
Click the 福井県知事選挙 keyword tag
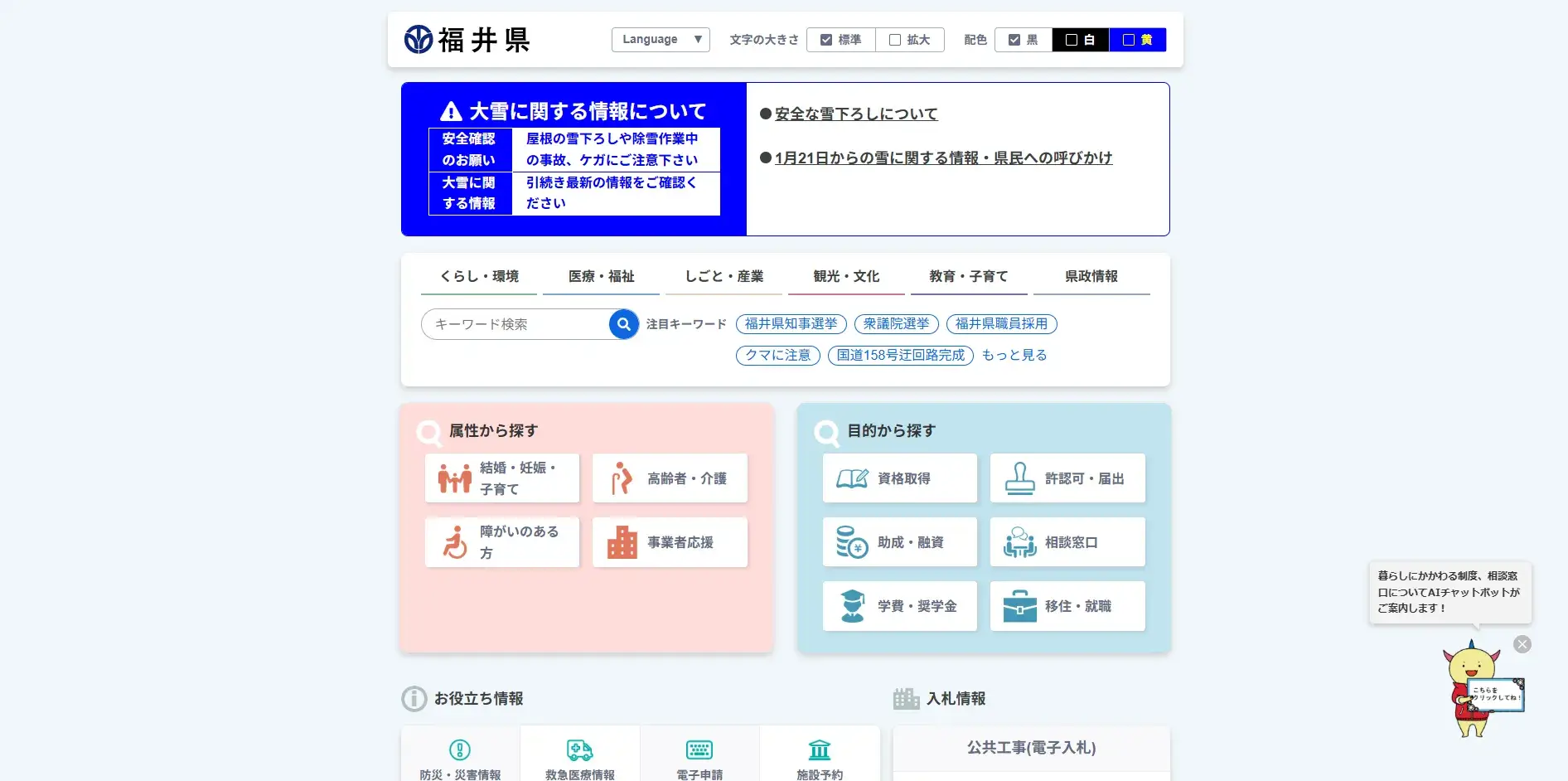tap(791, 323)
